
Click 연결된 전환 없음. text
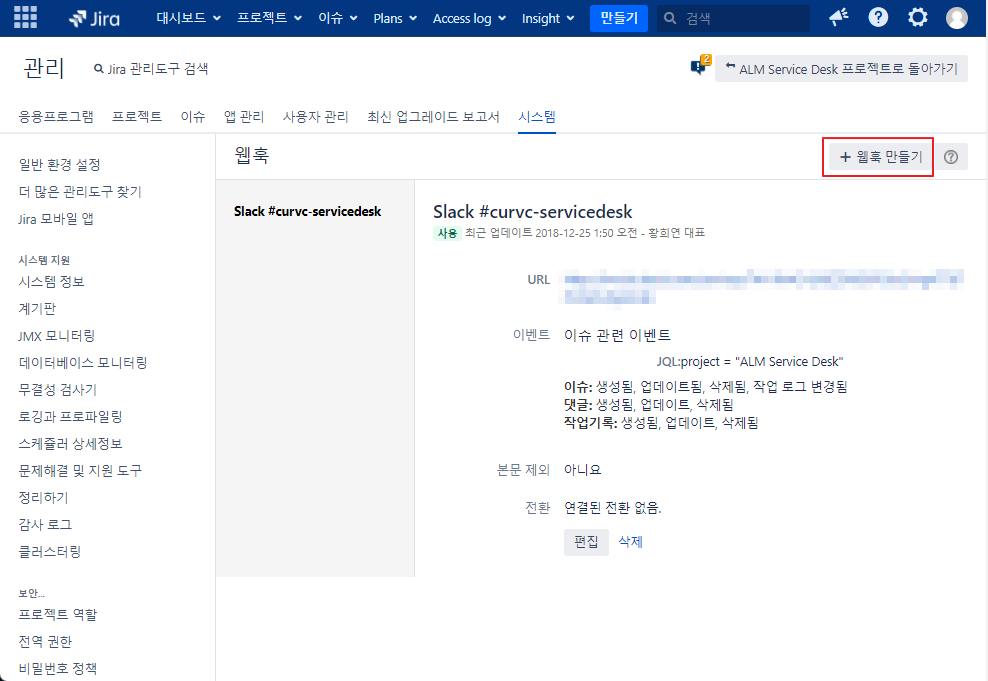coord(612,507)
